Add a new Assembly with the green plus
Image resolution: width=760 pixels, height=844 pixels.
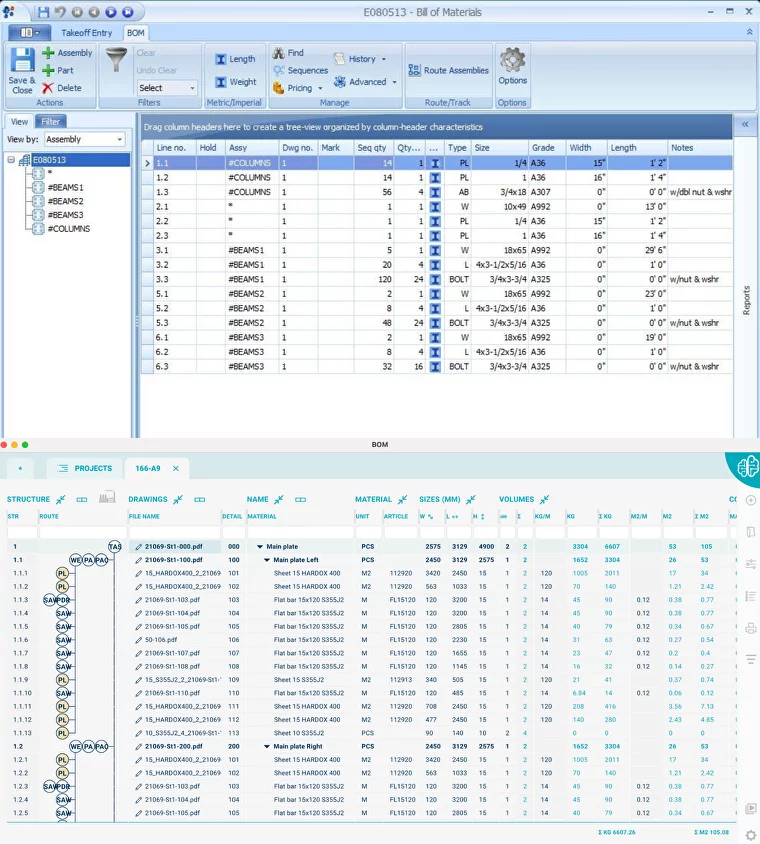[x=48, y=53]
